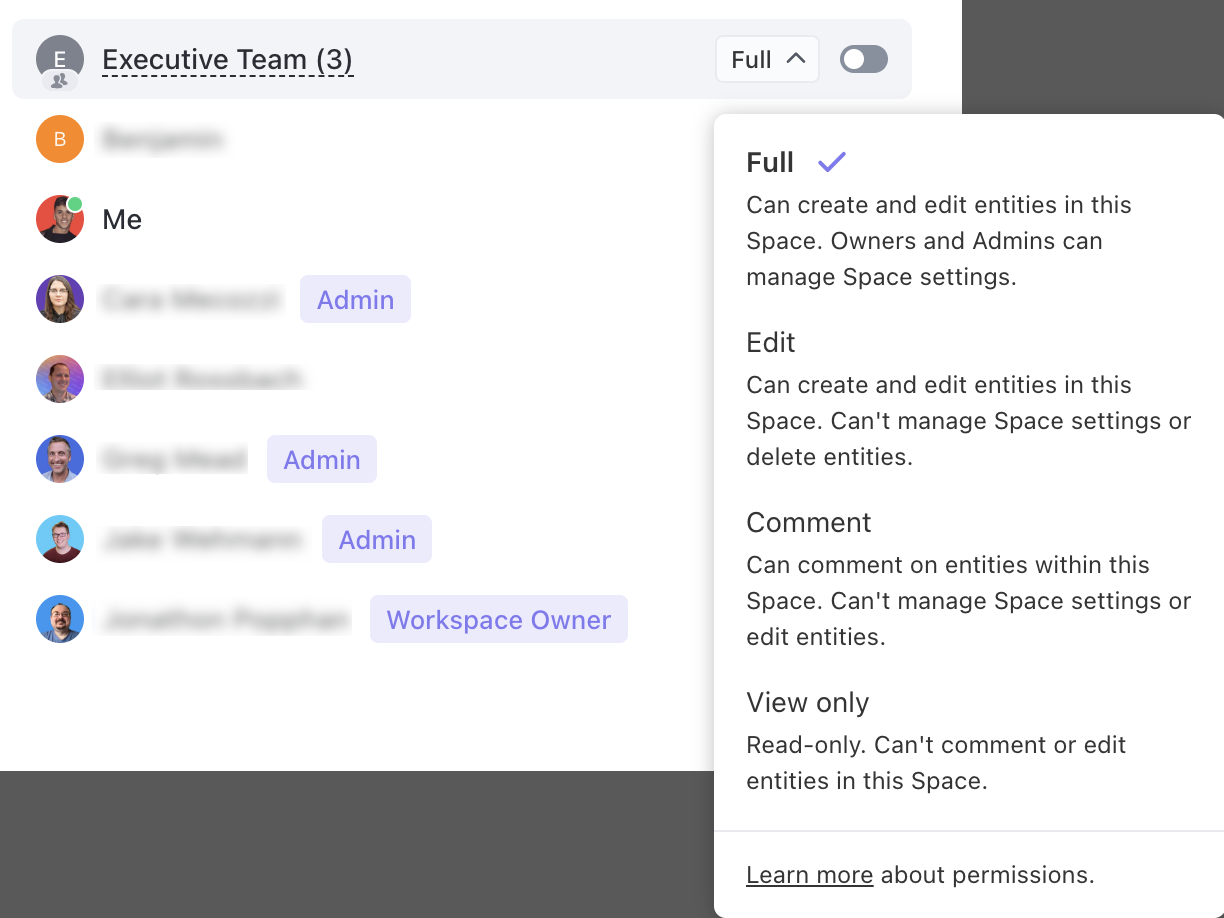Click the Admin badge beside Greg Mead
The width and height of the screenshot is (1224, 918).
click(x=321, y=459)
